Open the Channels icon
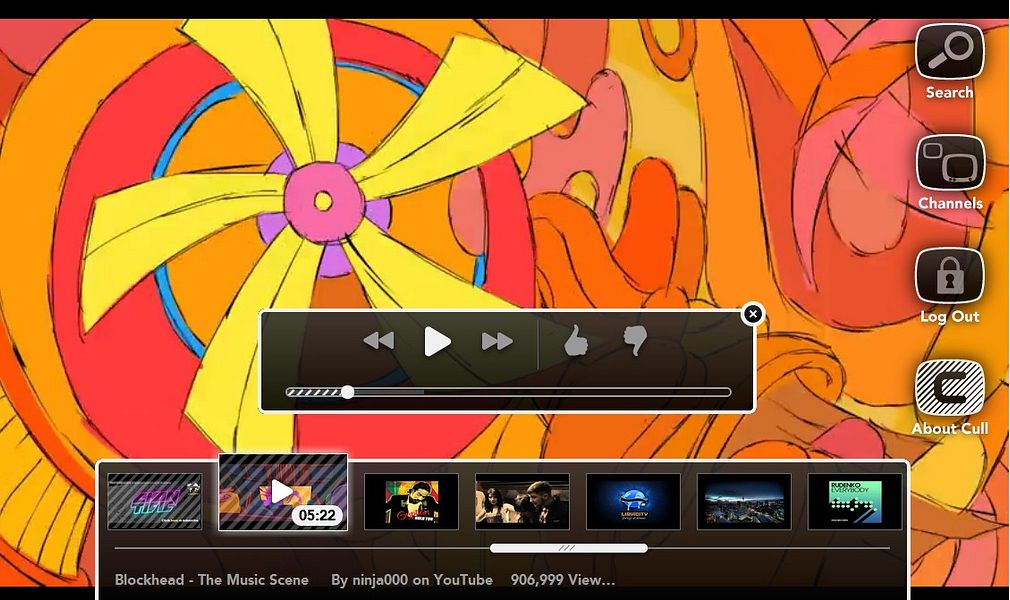Viewport: 1010px width, 600px height. (950, 162)
